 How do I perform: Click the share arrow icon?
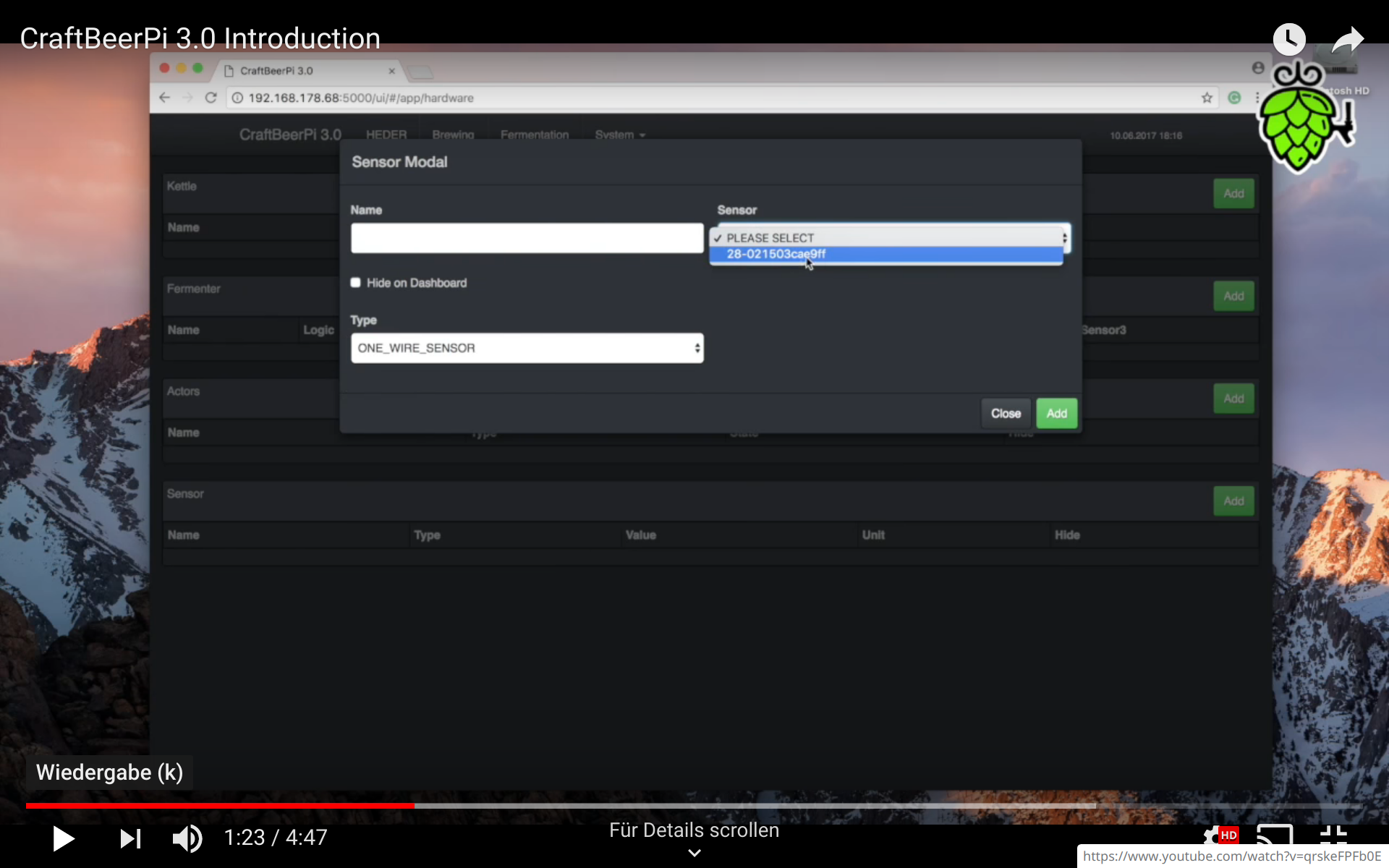click(1347, 39)
